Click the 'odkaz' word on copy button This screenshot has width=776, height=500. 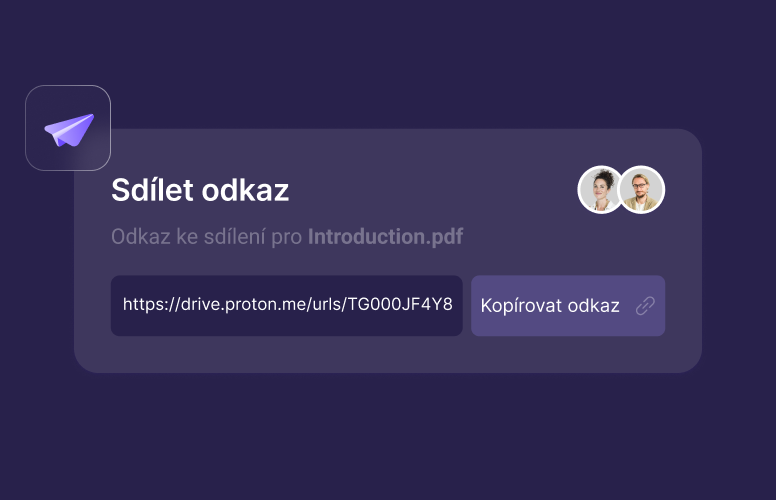pyautogui.click(x=594, y=306)
